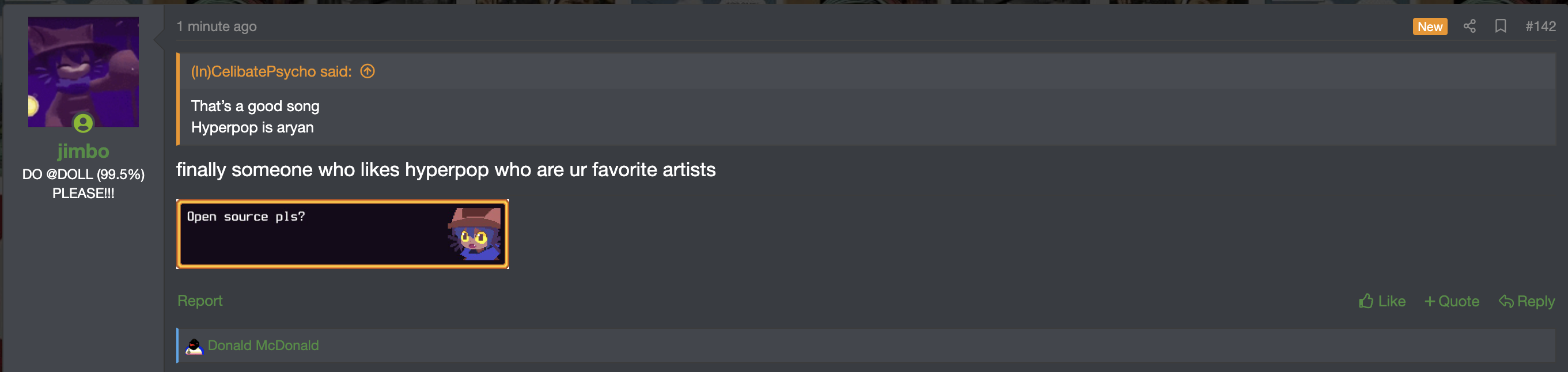The image size is (1568, 372).
Task: Like the post with the thumbs-up button
Action: pyautogui.click(x=1382, y=301)
